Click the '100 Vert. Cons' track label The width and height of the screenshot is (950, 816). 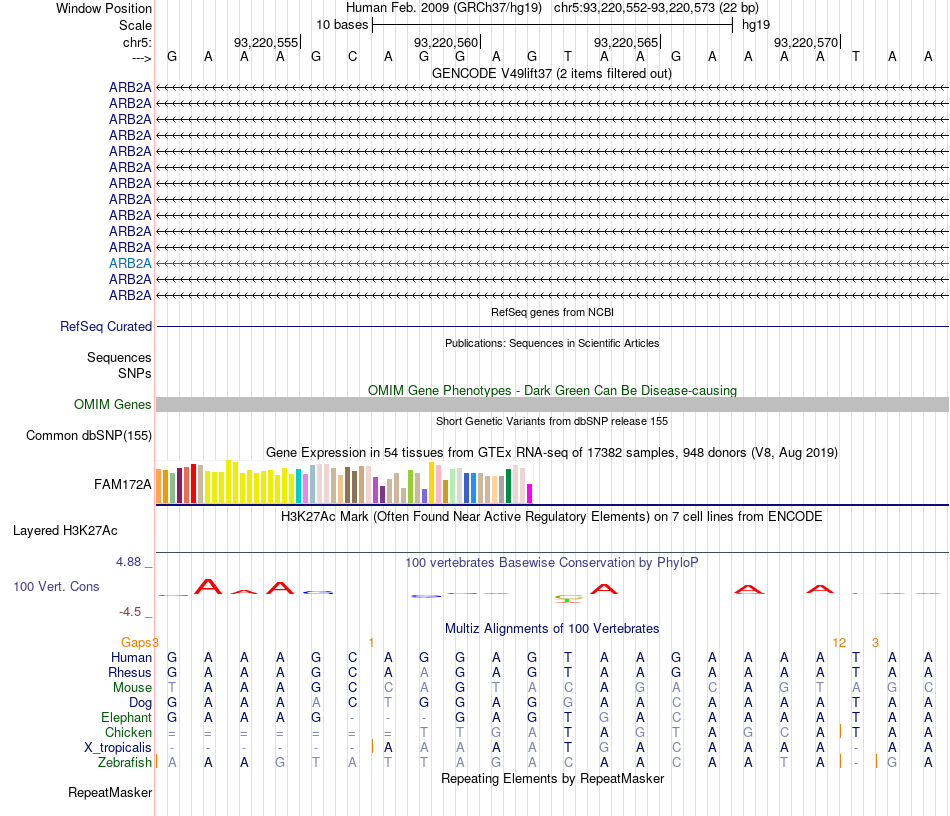point(56,586)
